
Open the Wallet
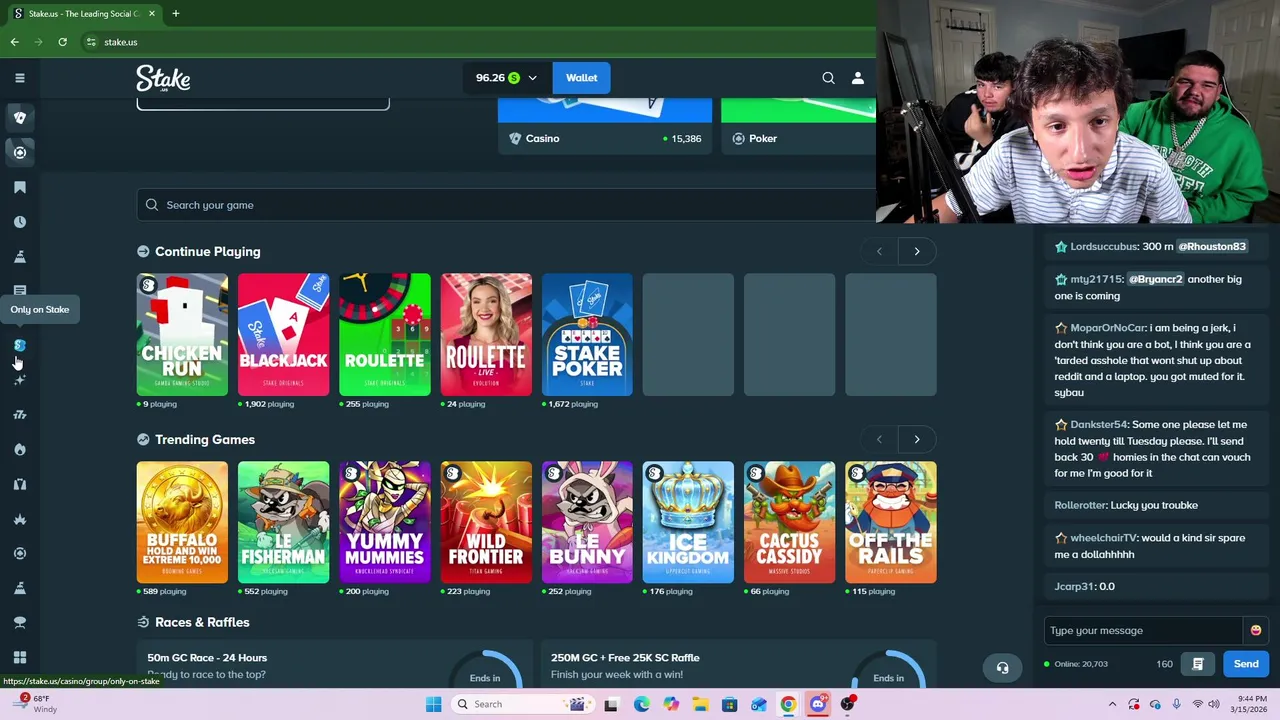point(581,78)
